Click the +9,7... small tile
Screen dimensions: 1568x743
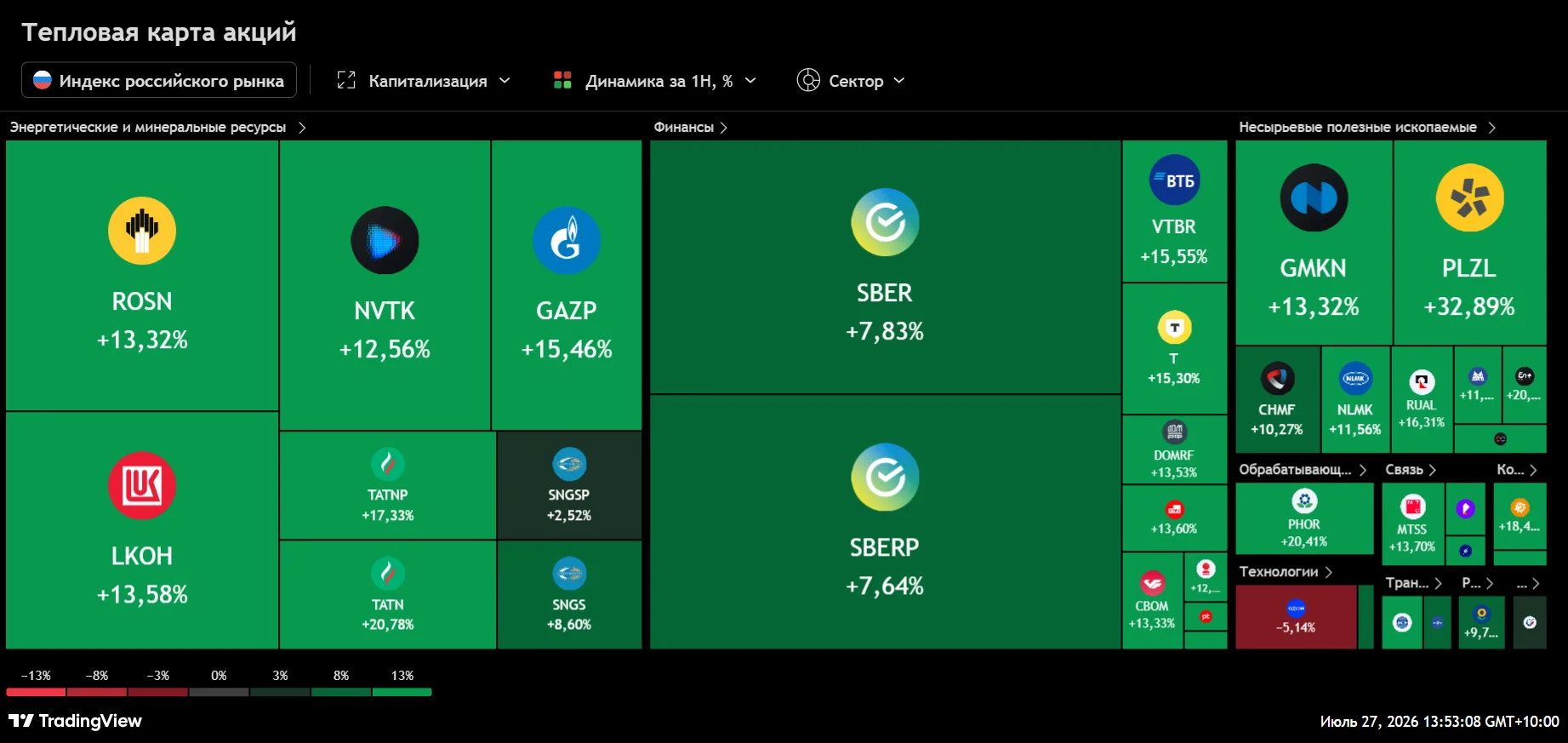[1482, 622]
